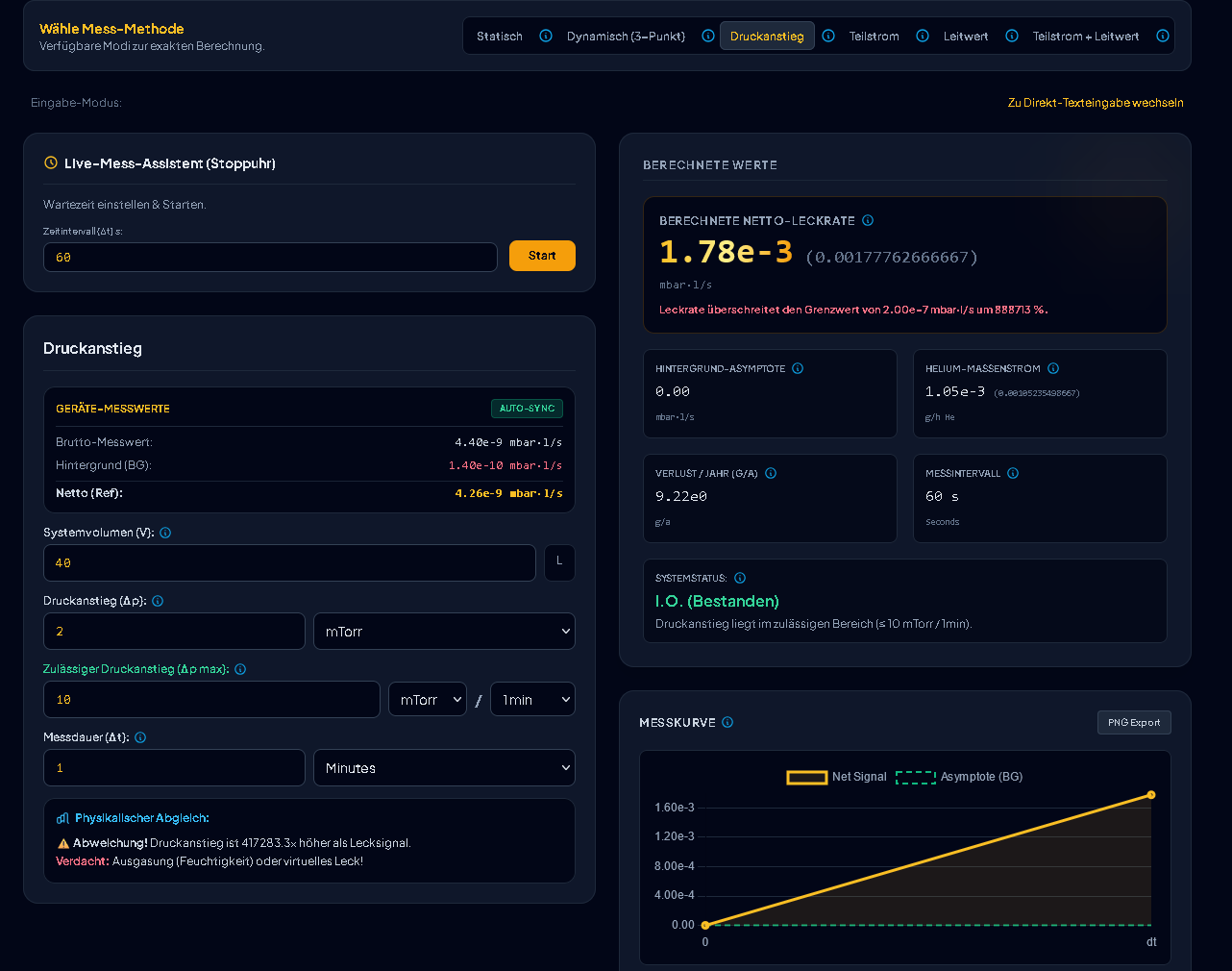
Task: Choose the Teilstrom + Leitwert tab
Action: 1086,37
